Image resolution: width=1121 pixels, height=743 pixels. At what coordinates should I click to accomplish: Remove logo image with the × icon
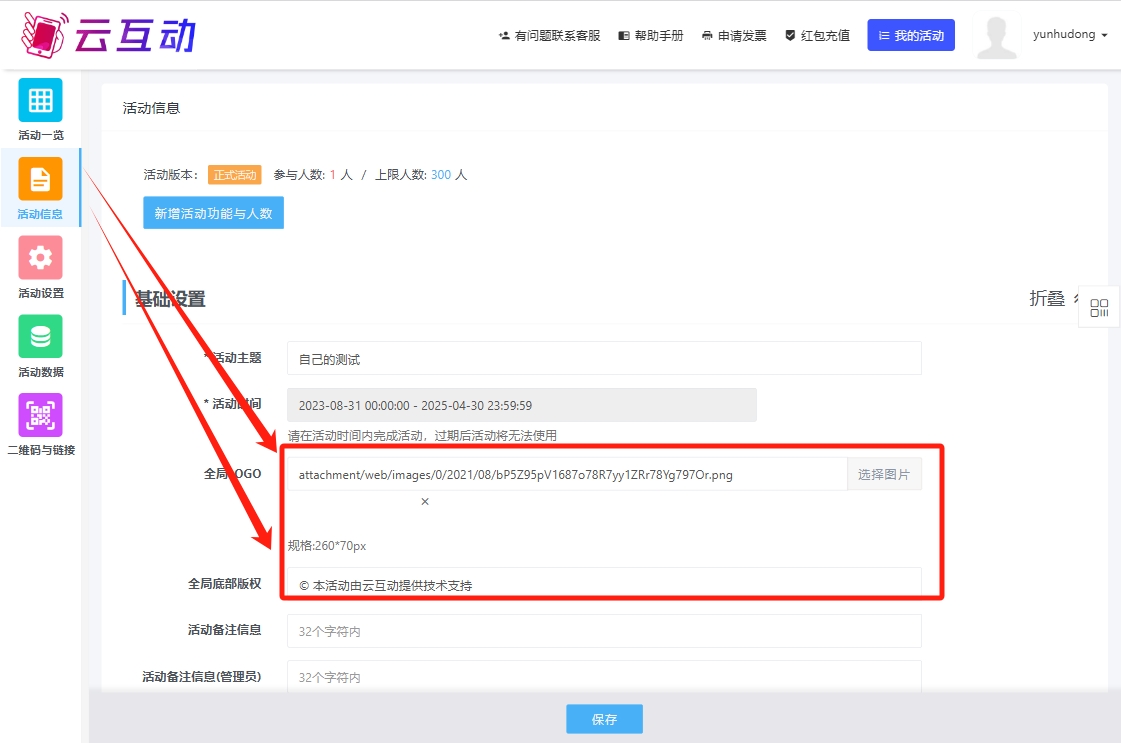pos(425,502)
